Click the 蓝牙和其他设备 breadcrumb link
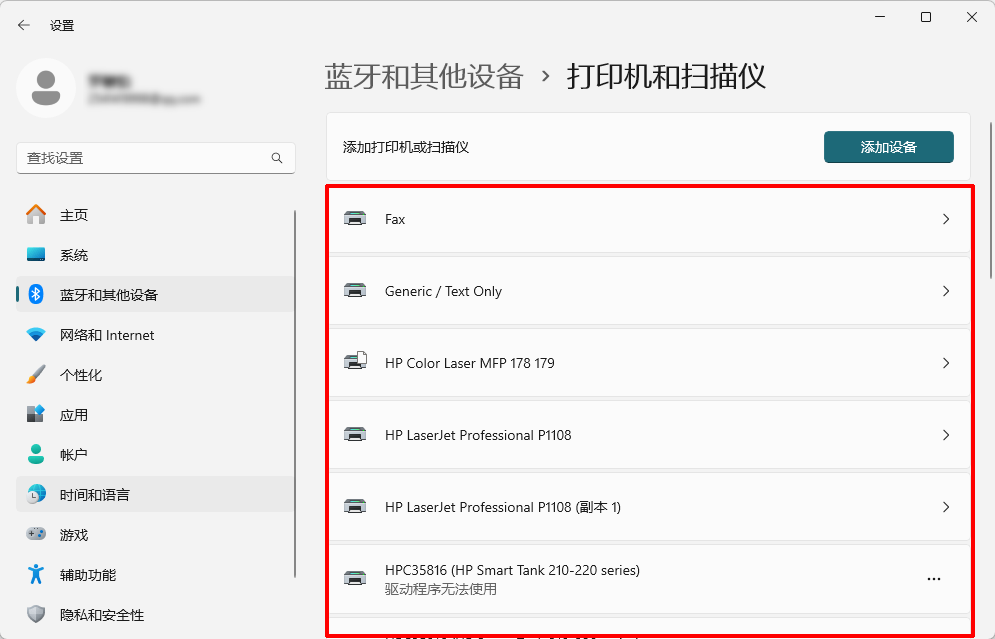995x639 pixels. (x=424, y=77)
